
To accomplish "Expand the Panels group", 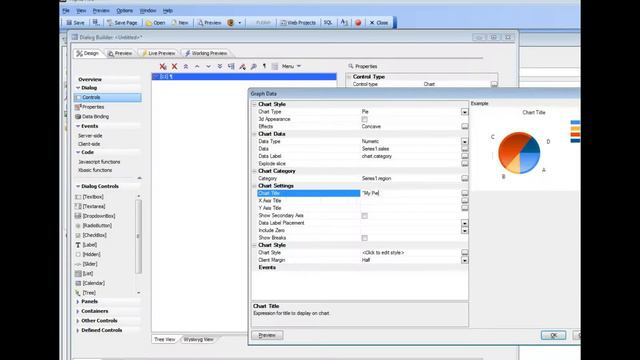I will coord(78,302).
